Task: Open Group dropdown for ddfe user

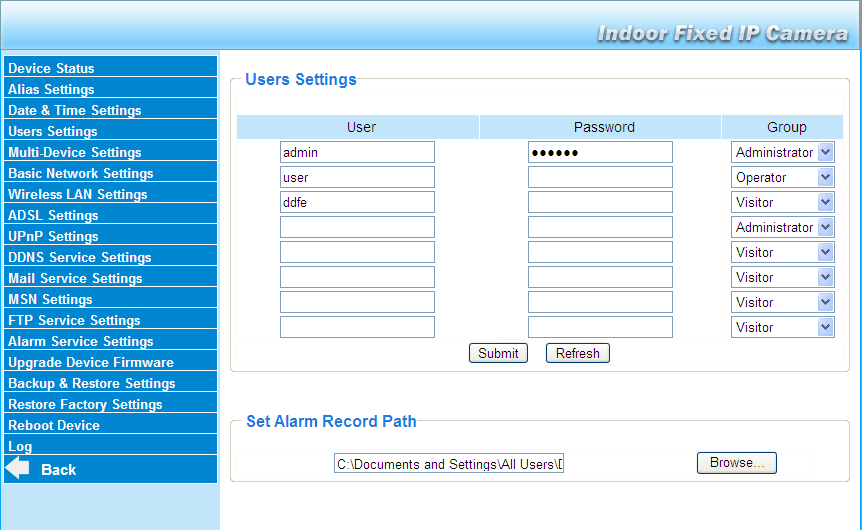Action: click(782, 202)
